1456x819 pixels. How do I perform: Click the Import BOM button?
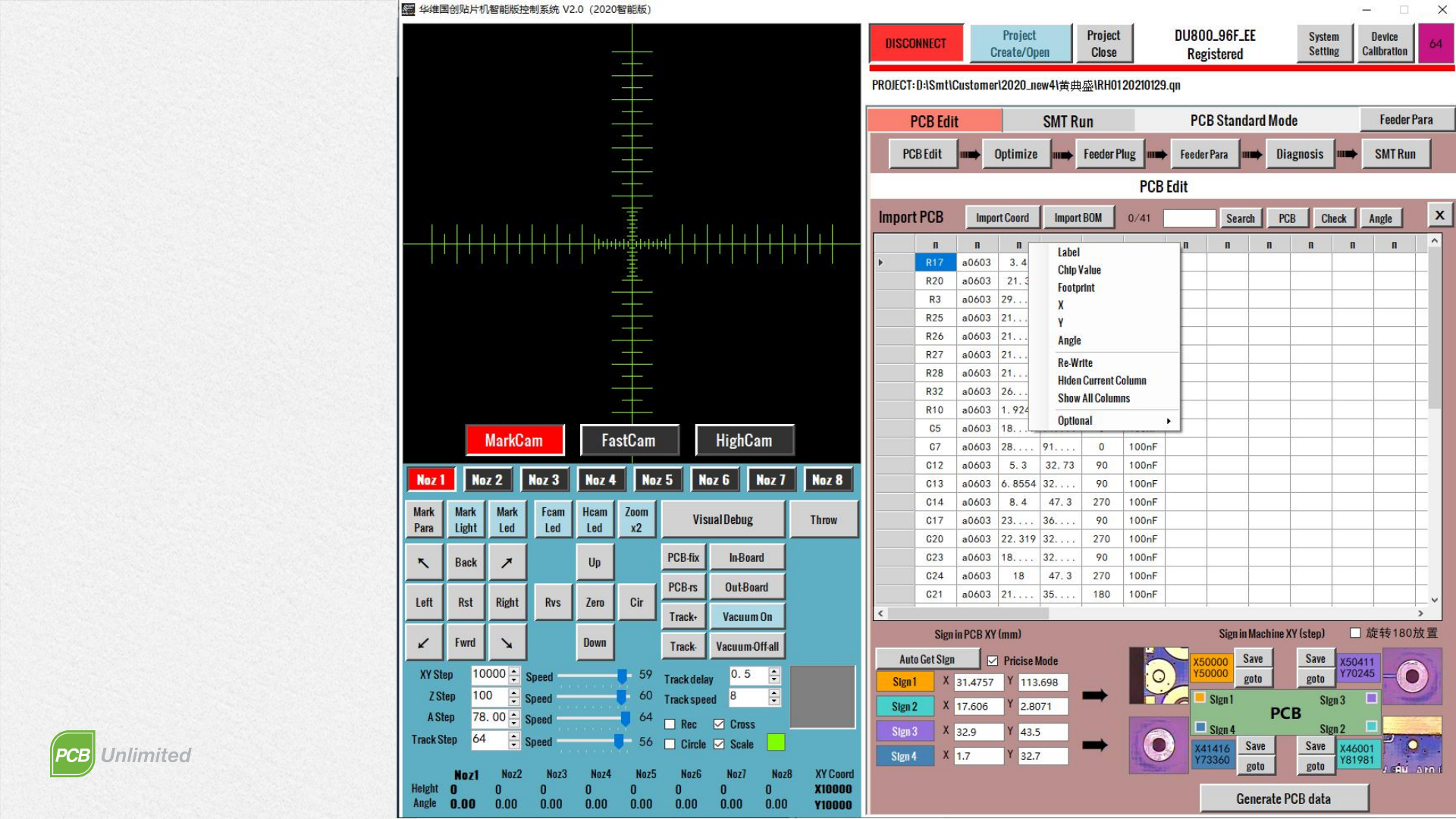point(1078,218)
